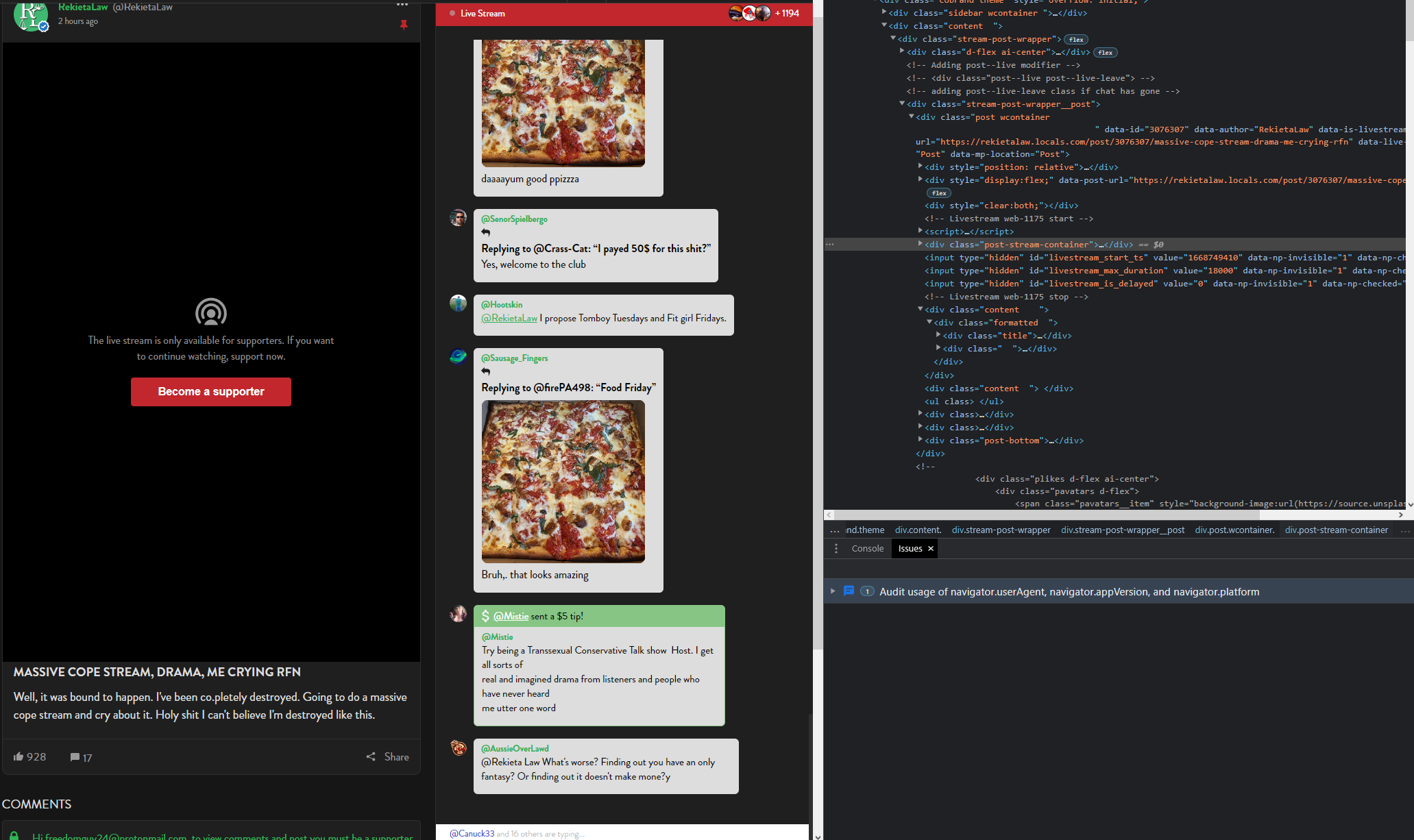The width and height of the screenshot is (1414, 840).
Task: Click the @Sausage_Fingers chat username
Action: (x=515, y=358)
